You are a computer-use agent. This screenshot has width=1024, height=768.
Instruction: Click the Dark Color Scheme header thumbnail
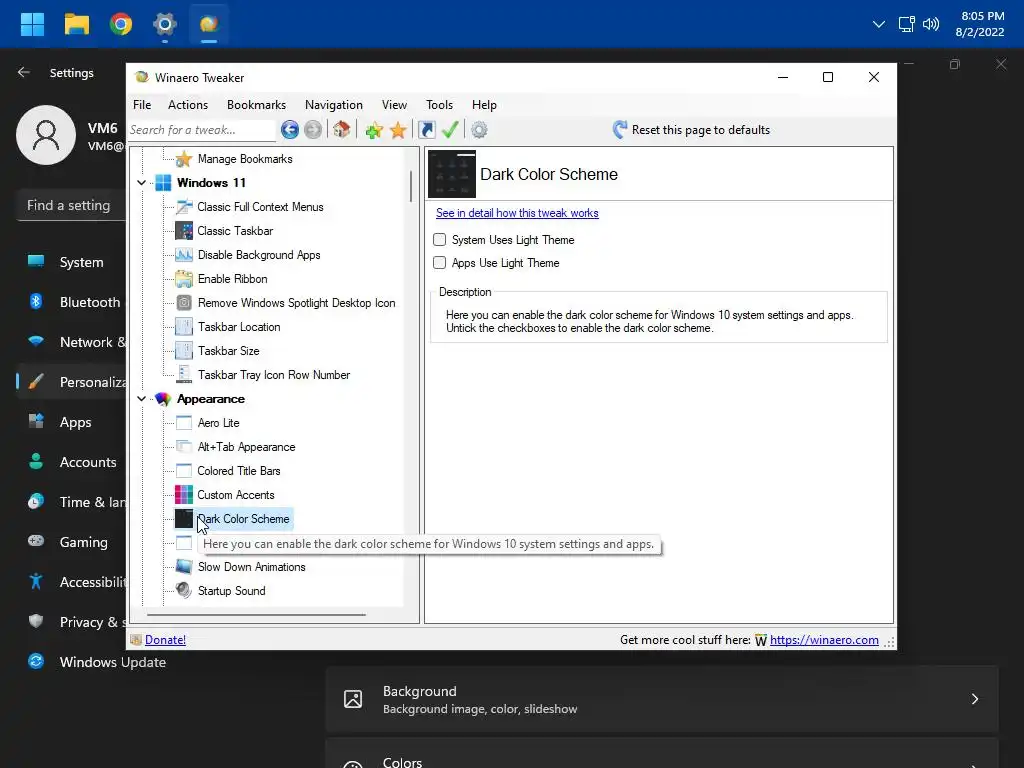[452, 174]
